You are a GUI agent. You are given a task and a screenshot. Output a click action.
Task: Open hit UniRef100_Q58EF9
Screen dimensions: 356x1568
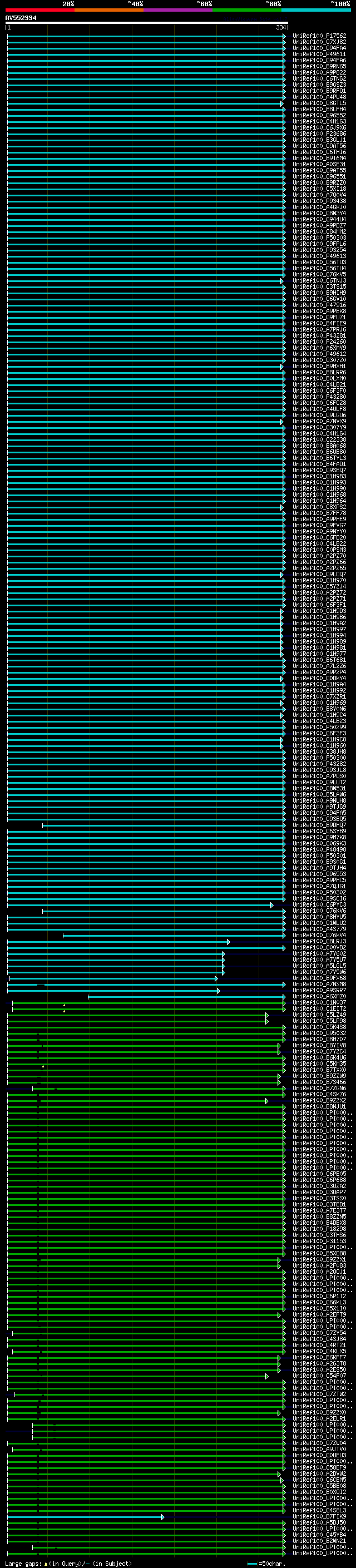pos(319,1468)
